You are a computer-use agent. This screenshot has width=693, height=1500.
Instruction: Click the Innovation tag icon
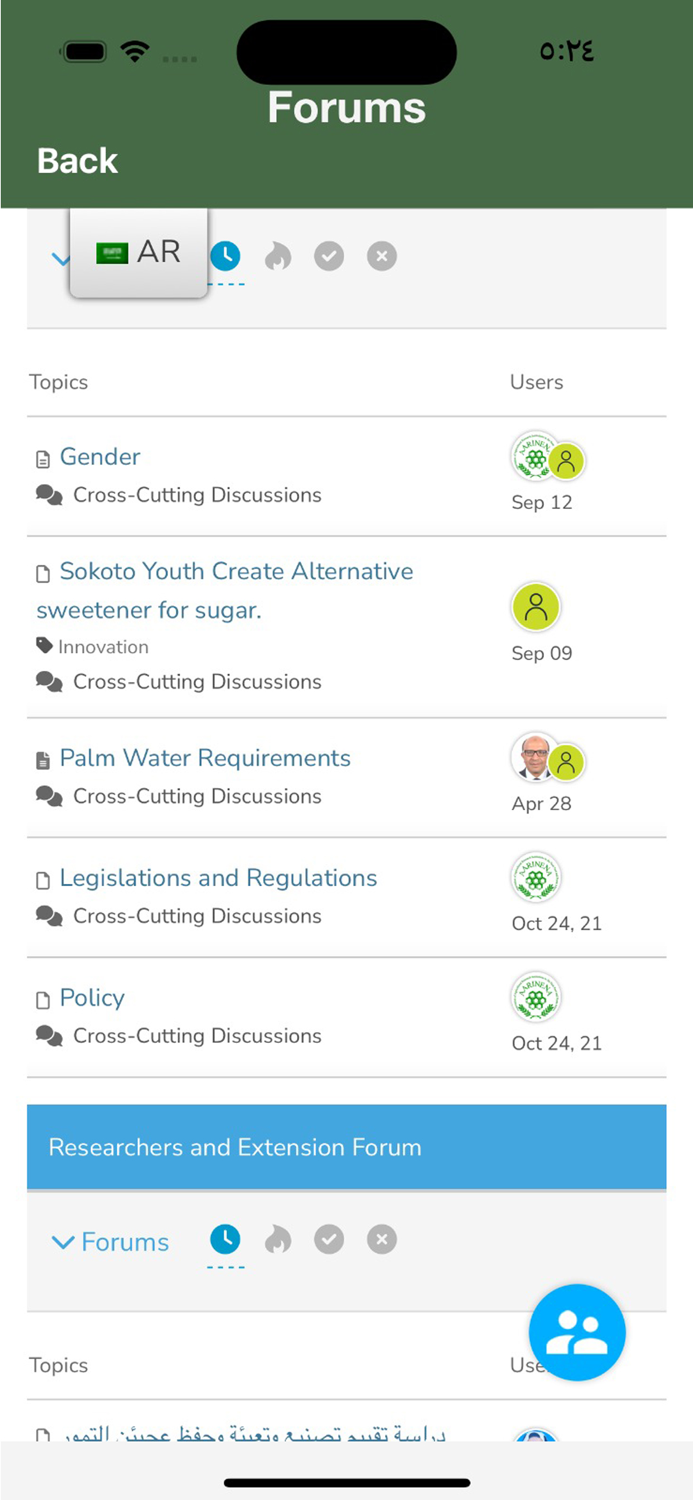click(x=45, y=646)
